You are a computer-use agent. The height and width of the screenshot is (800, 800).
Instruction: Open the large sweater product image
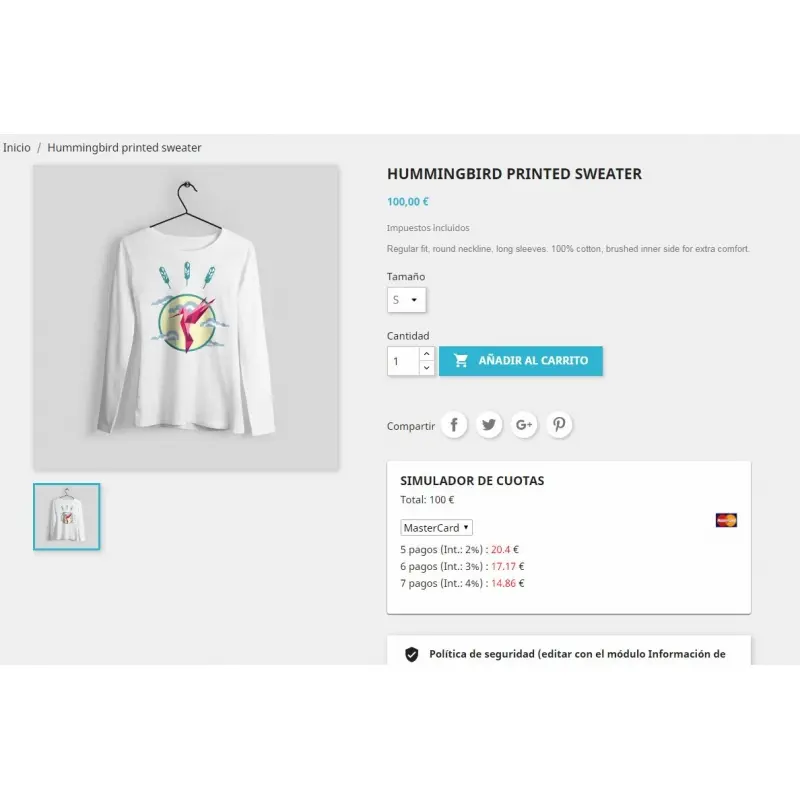(x=186, y=317)
